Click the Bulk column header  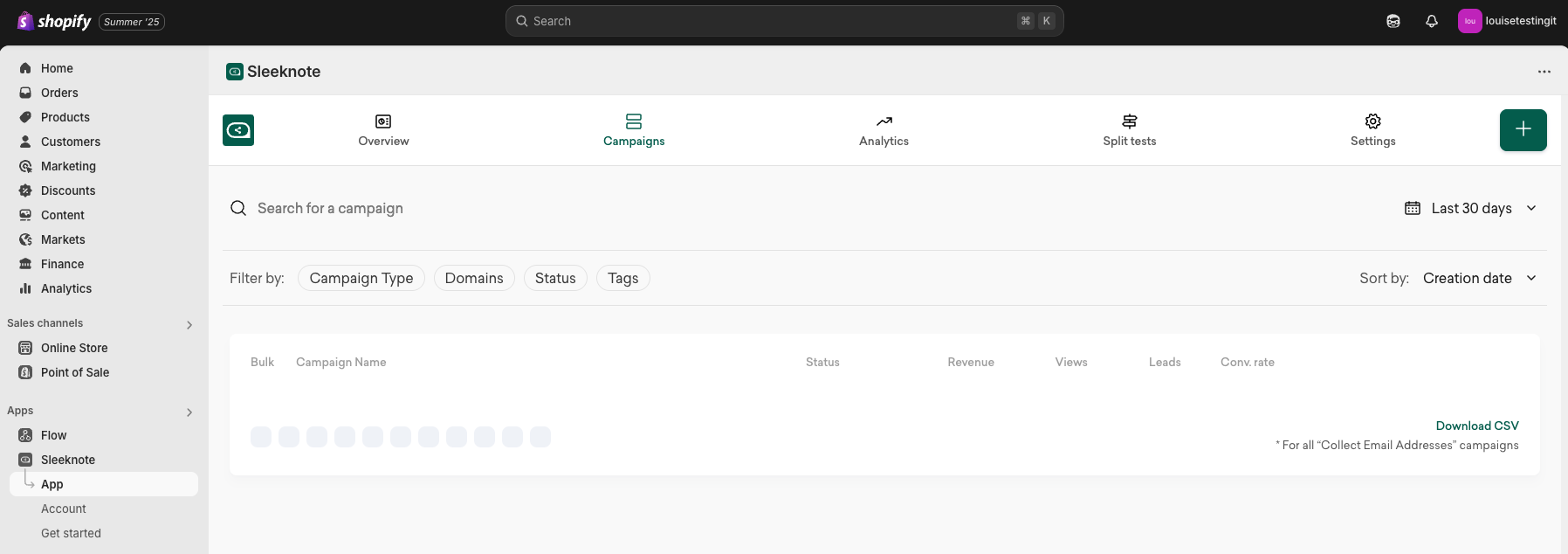pos(262,362)
